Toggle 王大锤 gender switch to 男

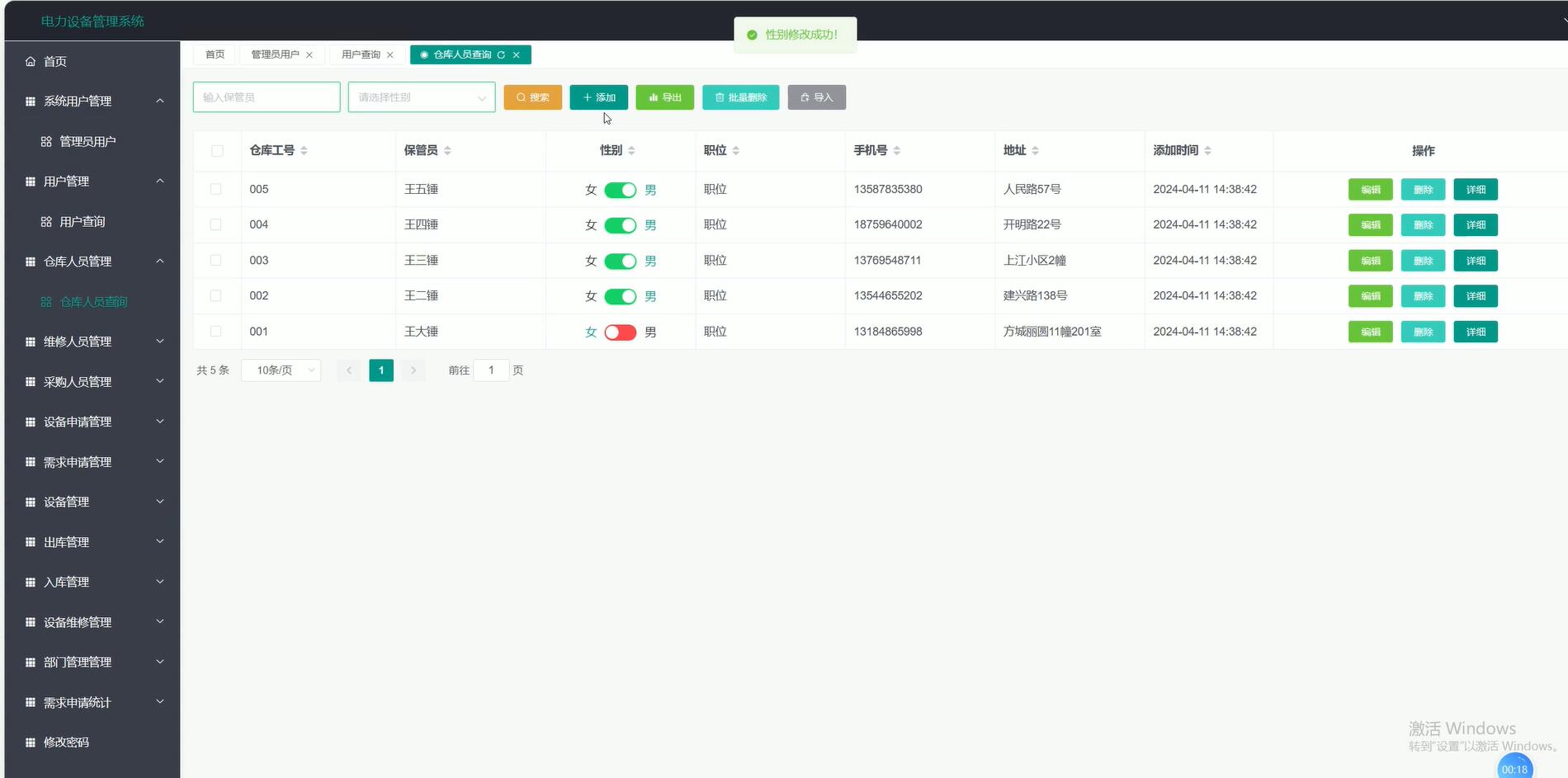click(620, 332)
